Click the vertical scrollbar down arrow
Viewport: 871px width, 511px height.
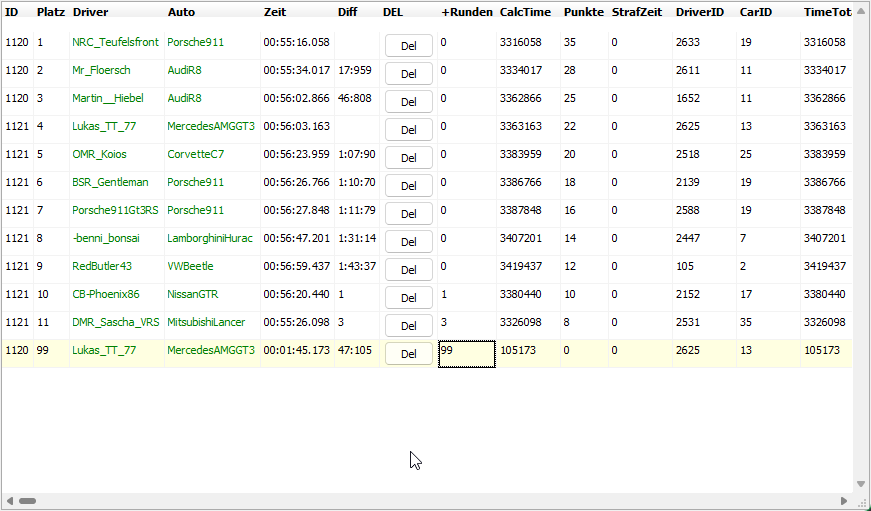pos(861,484)
